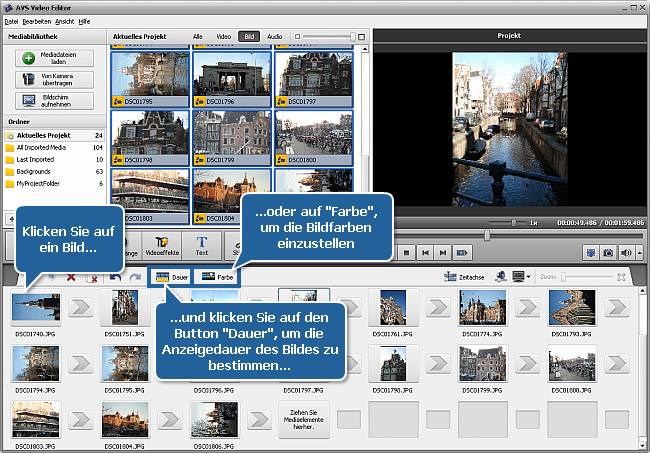Click the Dauer button
650x453 pixels.
(170, 276)
